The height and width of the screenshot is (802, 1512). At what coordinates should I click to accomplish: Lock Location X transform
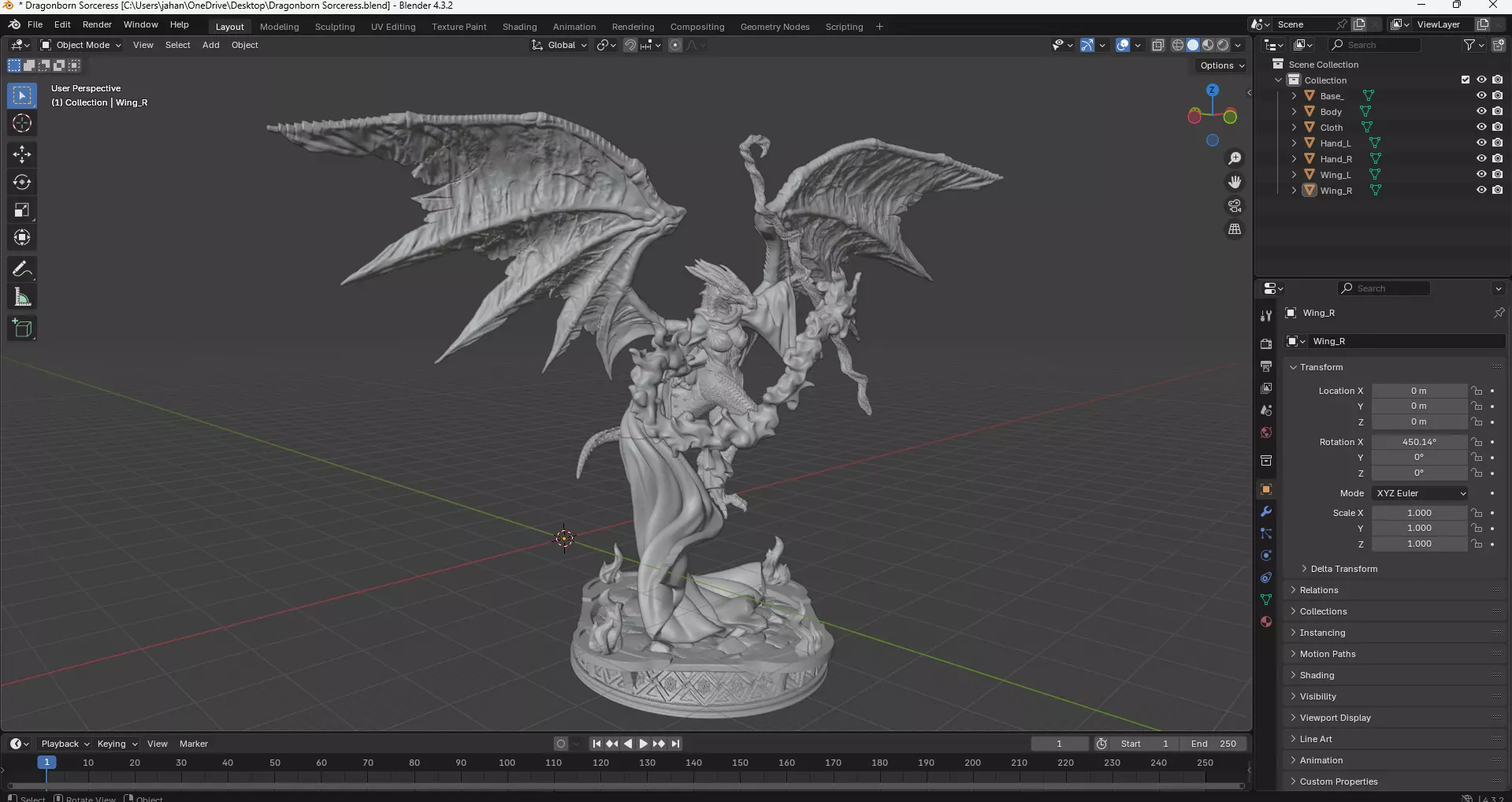(1477, 391)
